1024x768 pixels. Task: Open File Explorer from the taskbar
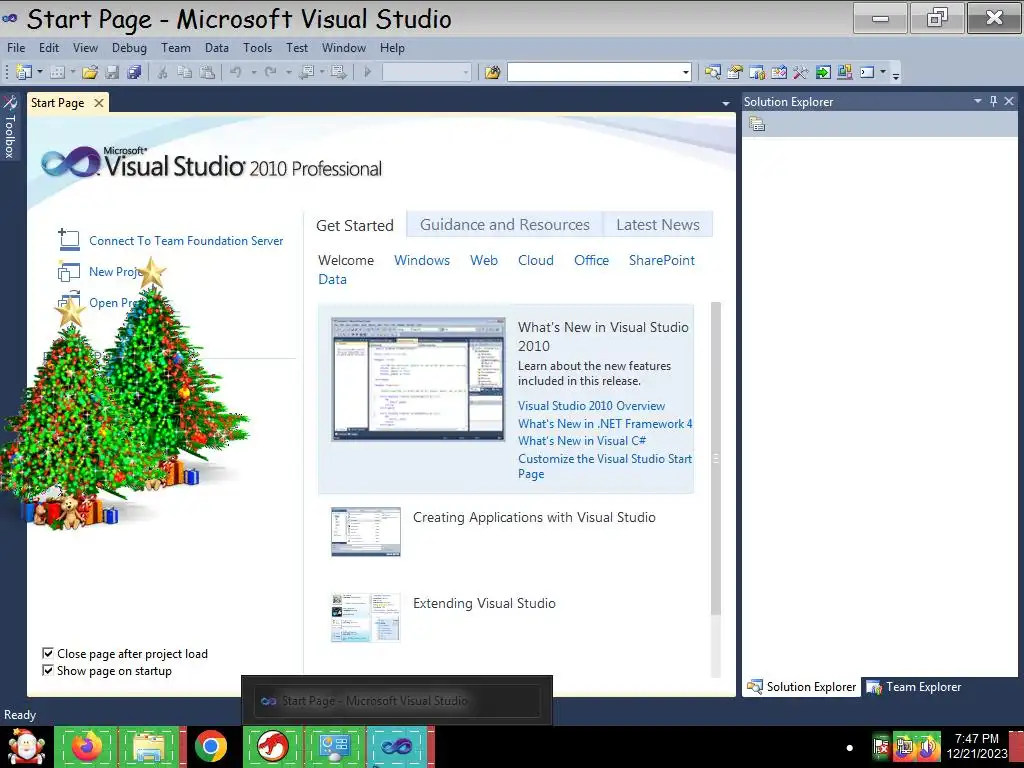148,746
